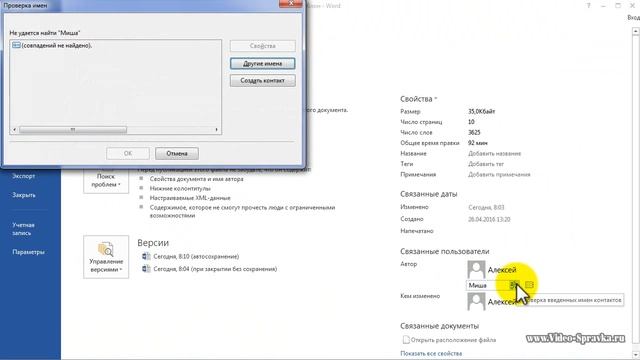
Task: Click the check contact names icon
Action: coord(514,285)
